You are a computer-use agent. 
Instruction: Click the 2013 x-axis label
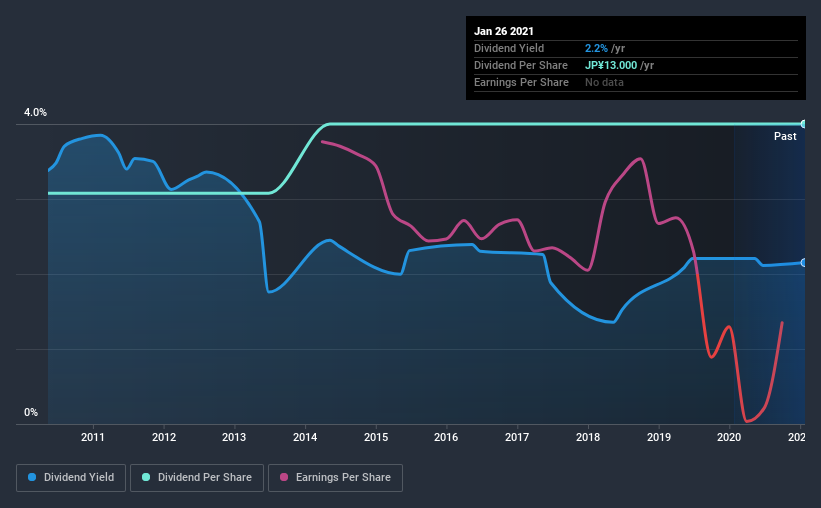pyautogui.click(x=234, y=437)
